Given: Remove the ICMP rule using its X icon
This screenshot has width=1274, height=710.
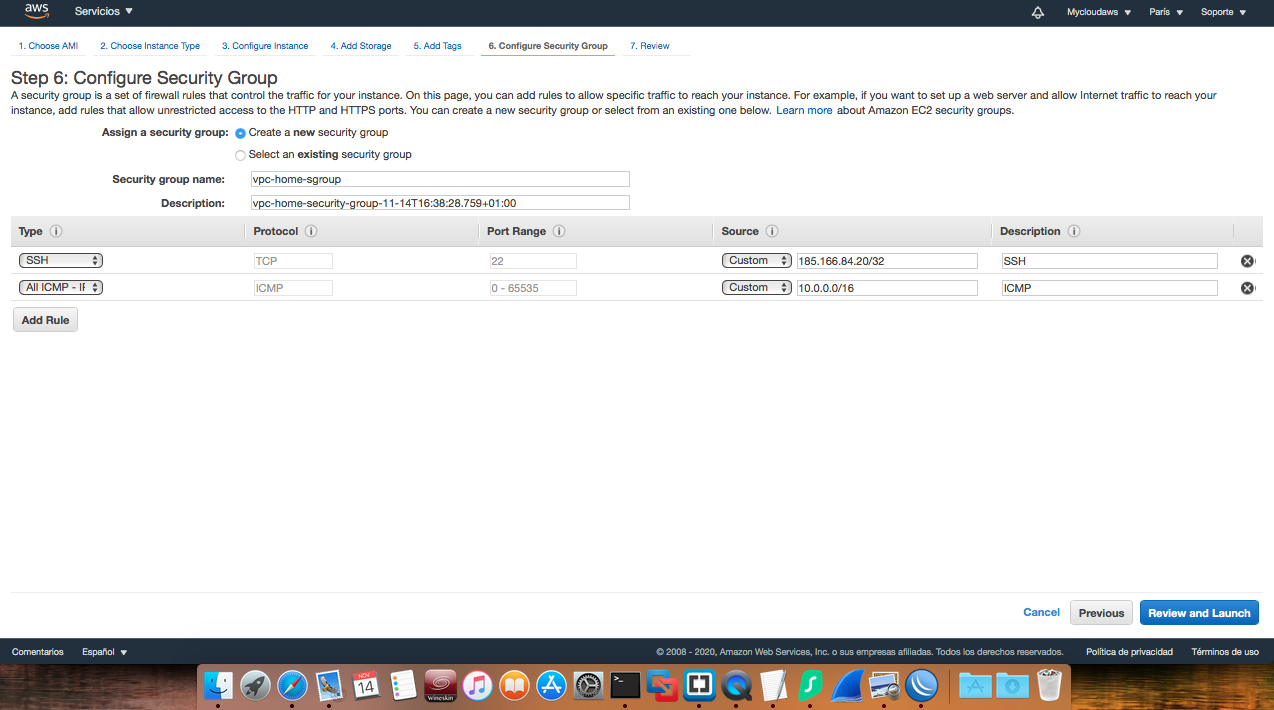Looking at the screenshot, I should point(1247,287).
